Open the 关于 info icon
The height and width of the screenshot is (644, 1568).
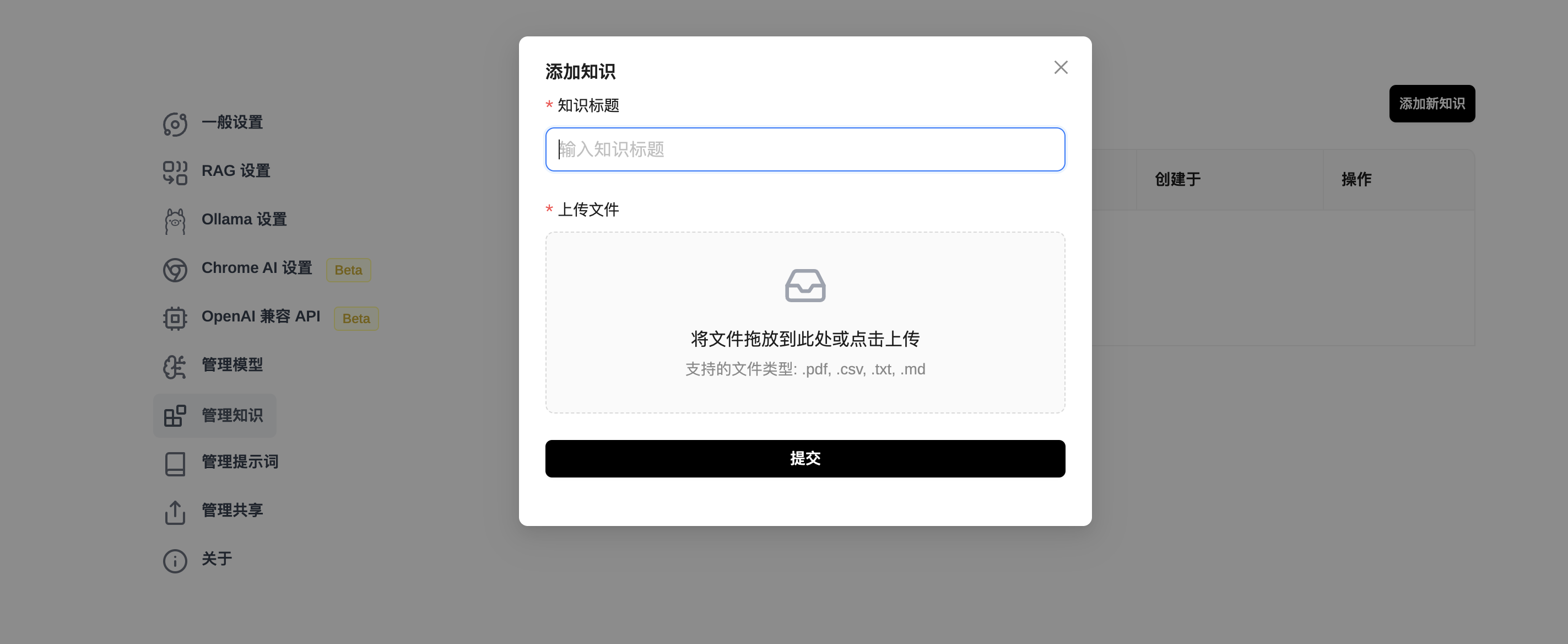(175, 561)
